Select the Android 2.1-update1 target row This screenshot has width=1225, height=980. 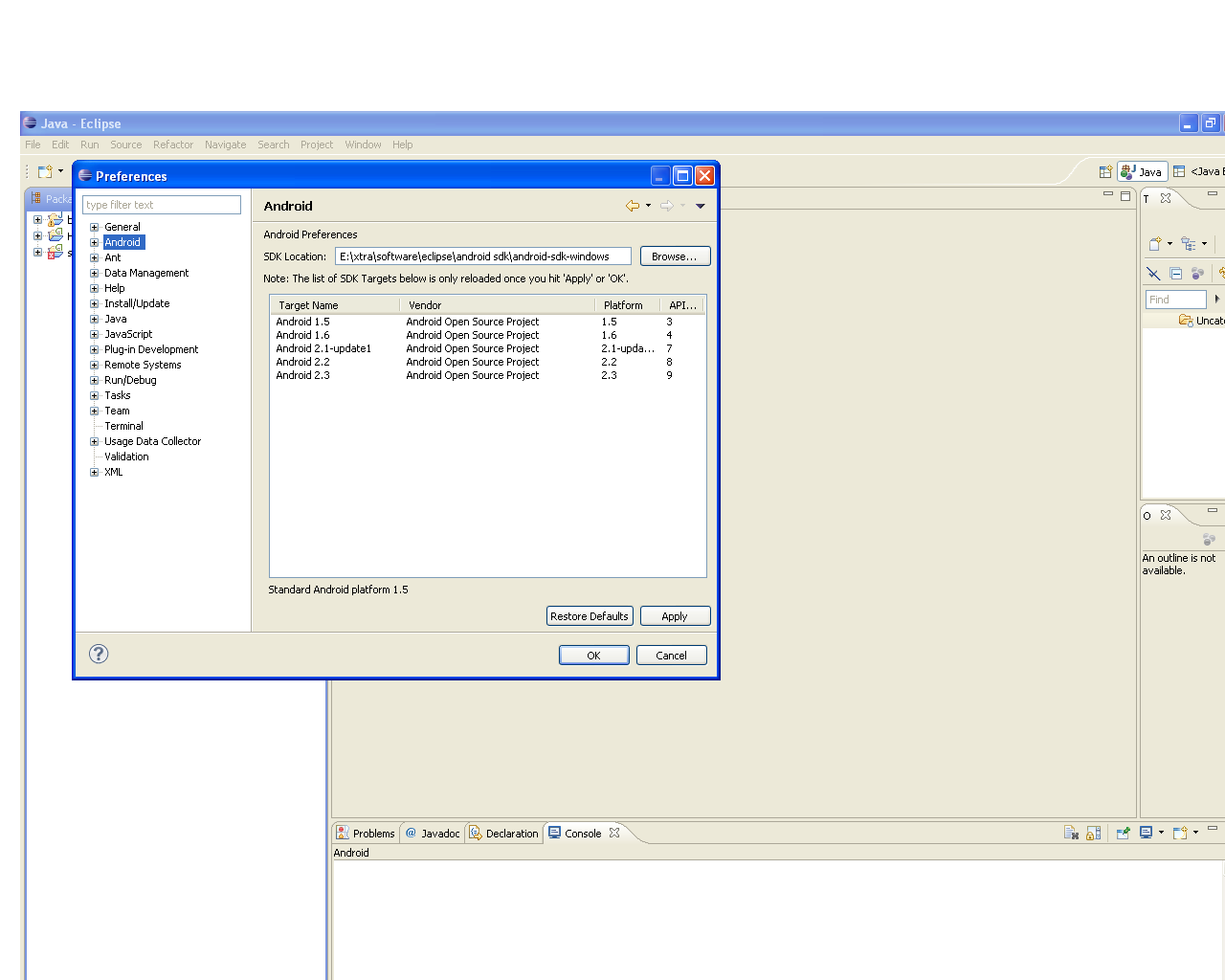click(x=488, y=348)
